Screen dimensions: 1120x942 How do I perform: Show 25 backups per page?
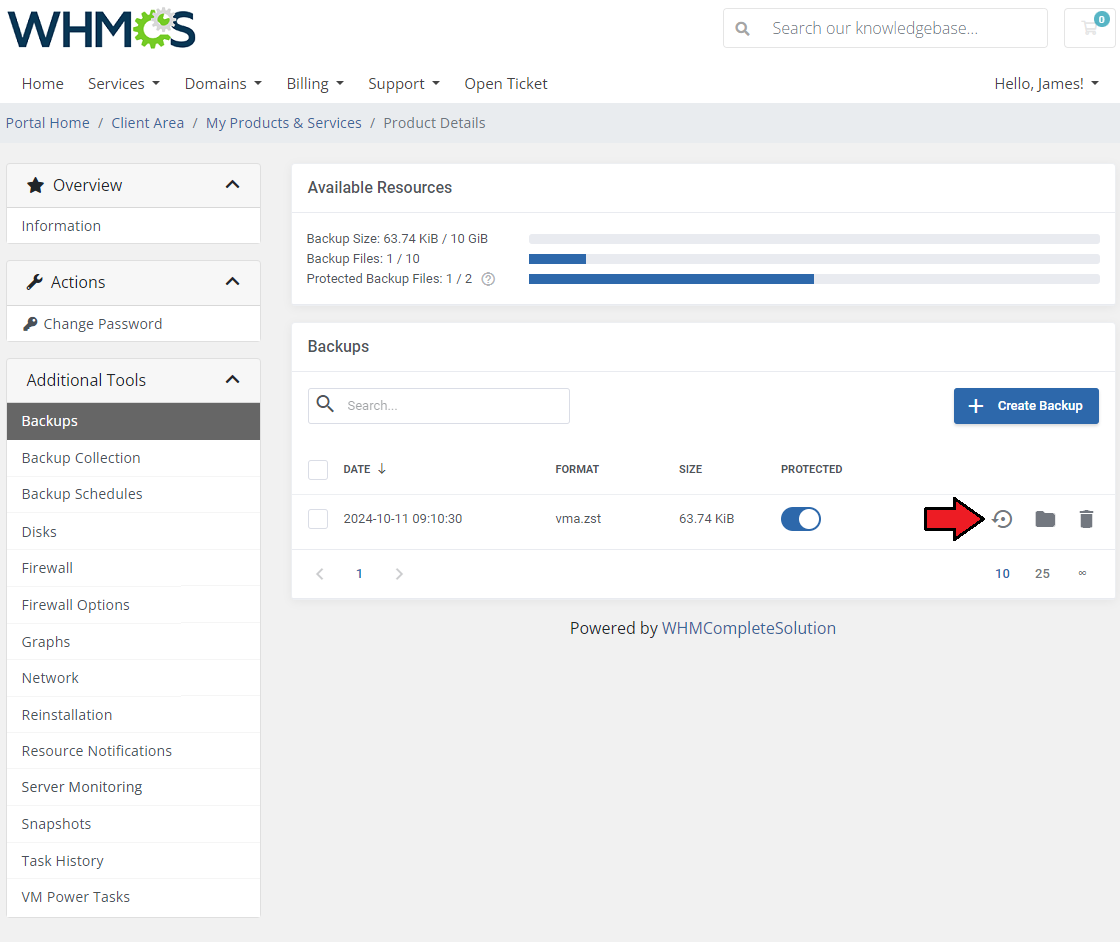[x=1042, y=573]
